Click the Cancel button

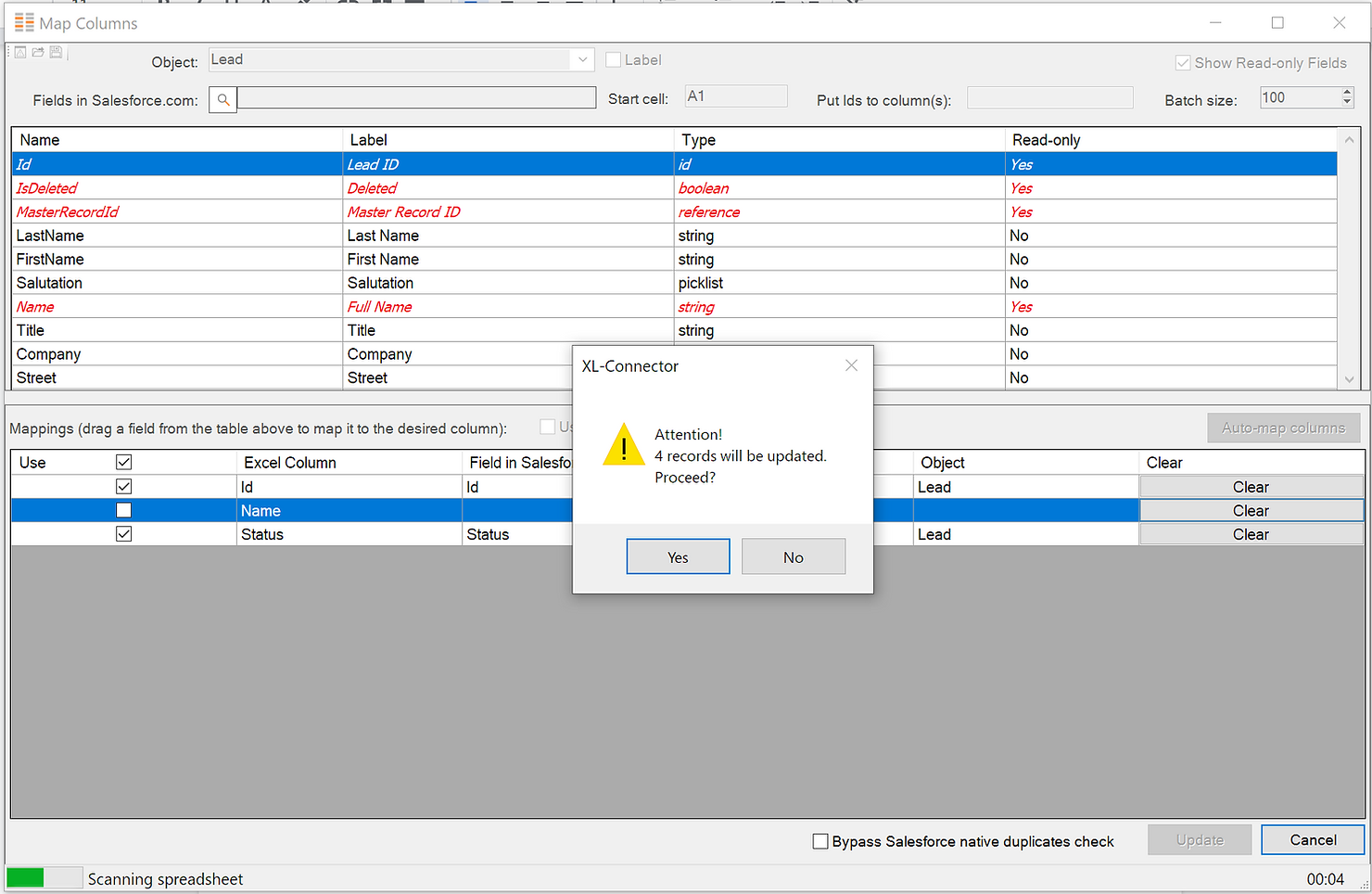[x=1313, y=839]
